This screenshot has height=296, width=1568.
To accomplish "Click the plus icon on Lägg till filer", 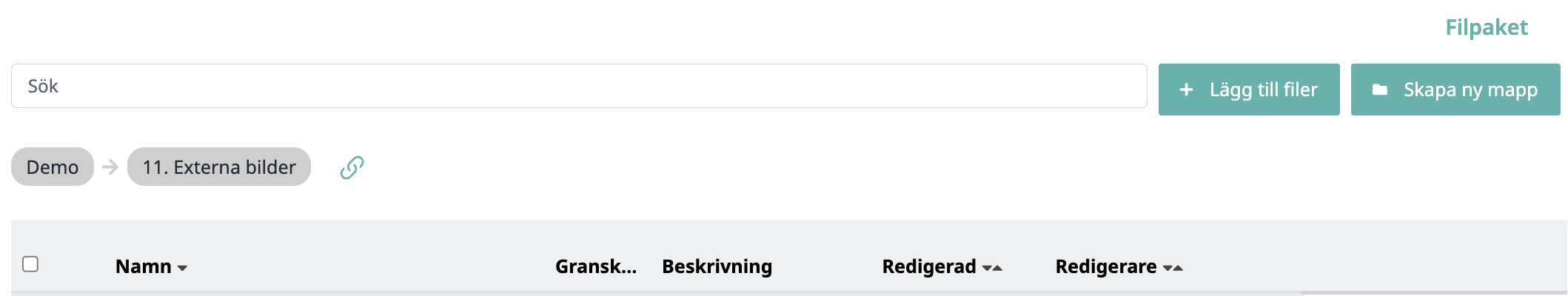I will 1186,90.
